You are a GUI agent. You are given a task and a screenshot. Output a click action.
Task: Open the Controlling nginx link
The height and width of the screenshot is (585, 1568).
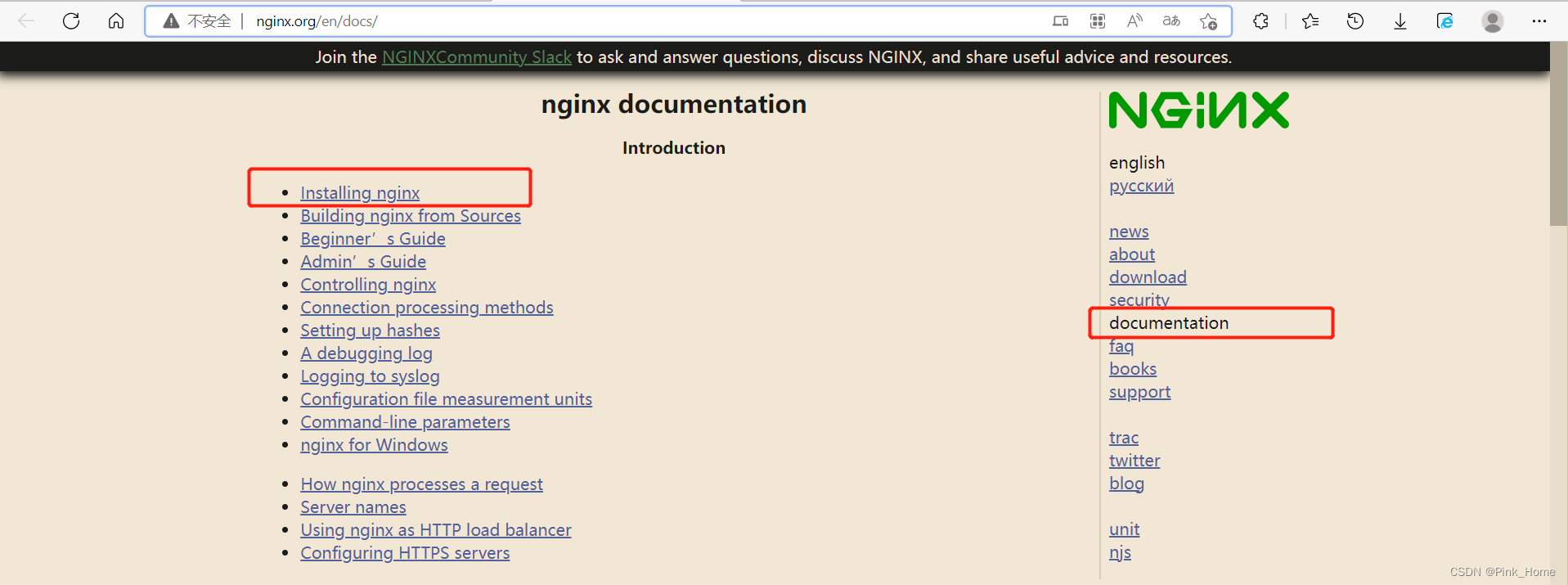pyautogui.click(x=368, y=285)
